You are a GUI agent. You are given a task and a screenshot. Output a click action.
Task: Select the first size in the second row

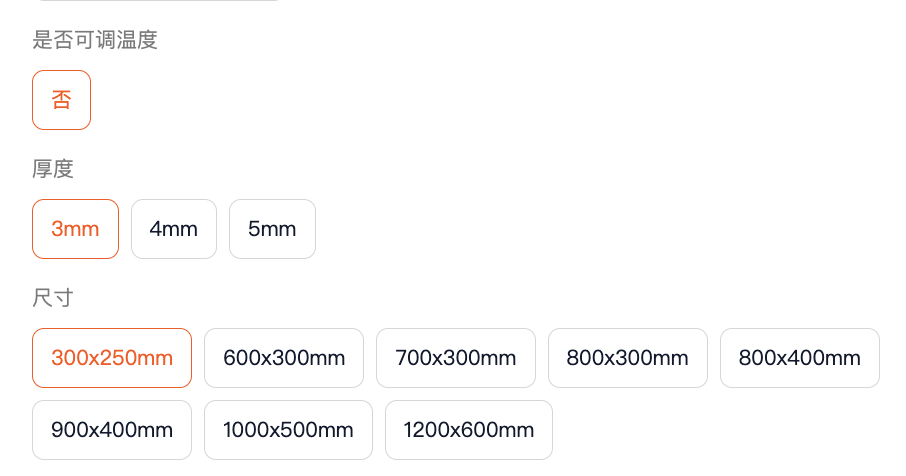[x=112, y=430]
